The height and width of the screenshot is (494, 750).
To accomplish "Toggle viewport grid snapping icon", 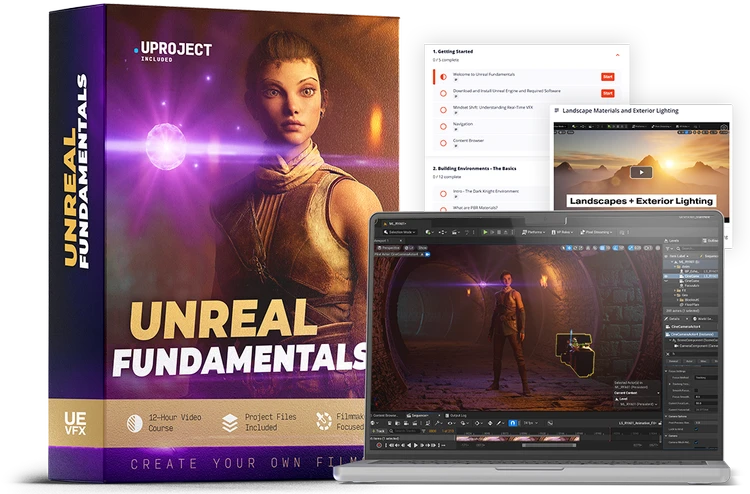I will [605, 248].
